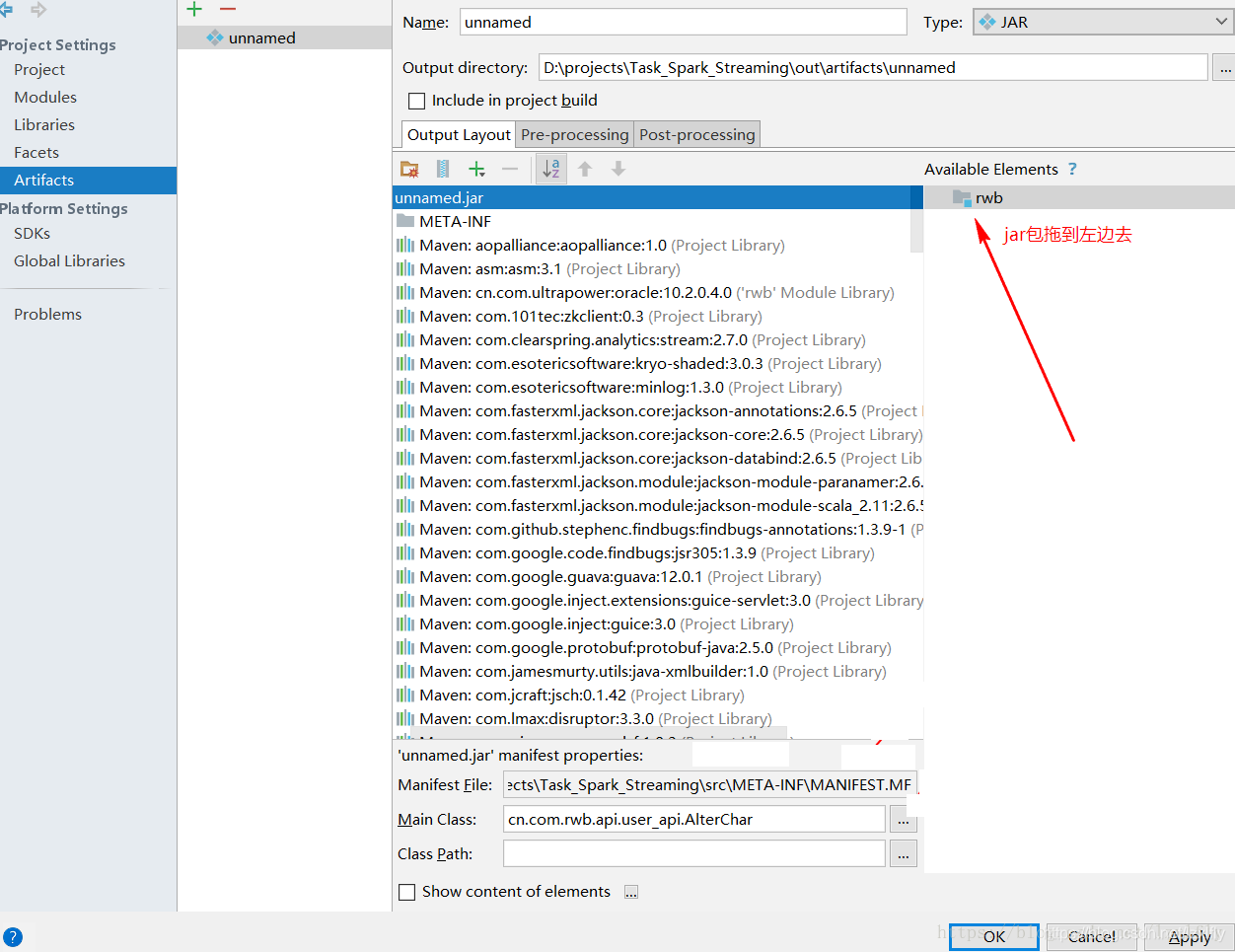Click library icon for aopalliance:1.0 row

pos(405,245)
